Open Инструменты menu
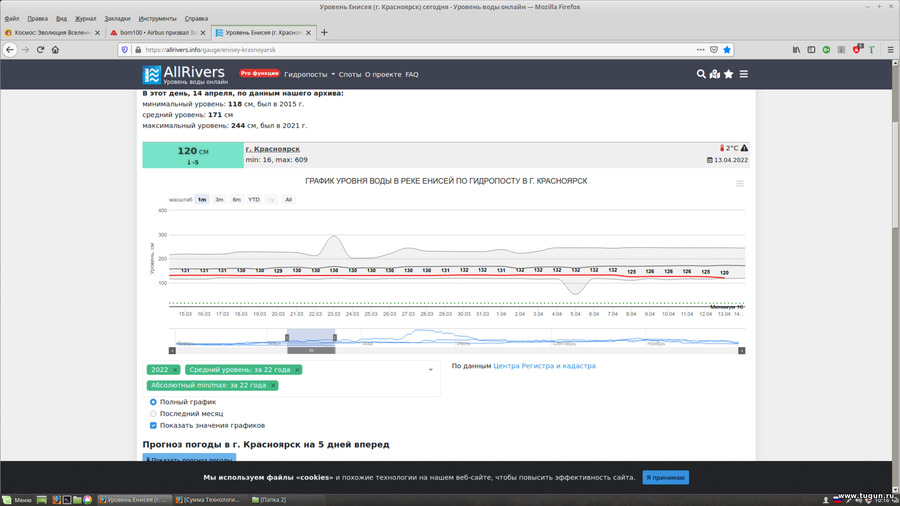This screenshot has width=900, height=506. point(157,18)
